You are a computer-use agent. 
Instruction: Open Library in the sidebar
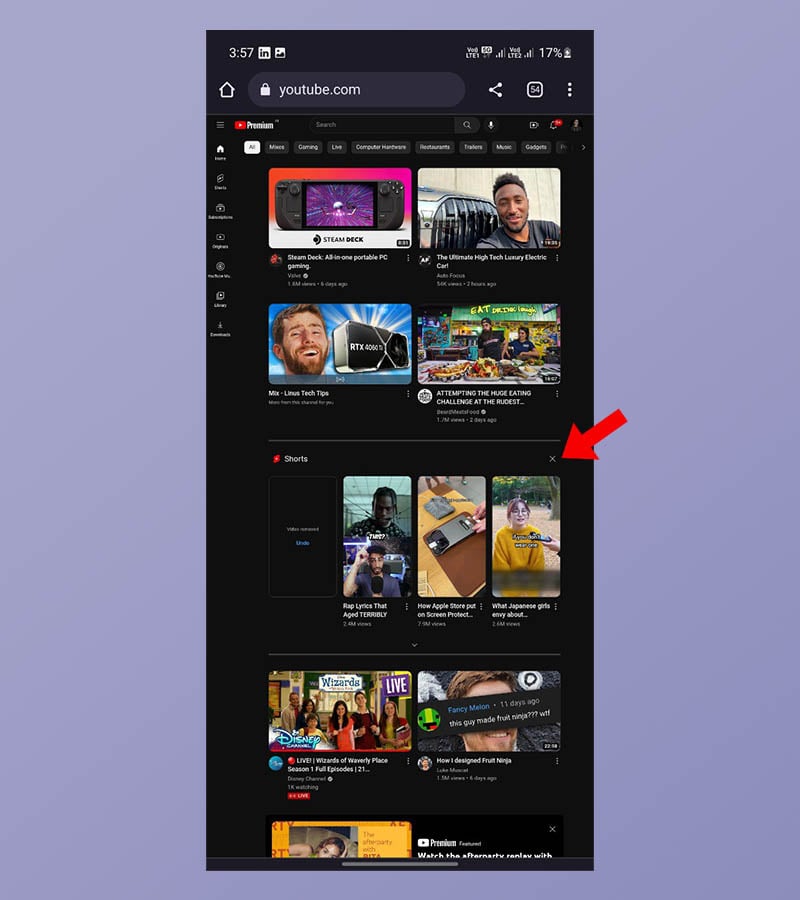tap(220, 299)
